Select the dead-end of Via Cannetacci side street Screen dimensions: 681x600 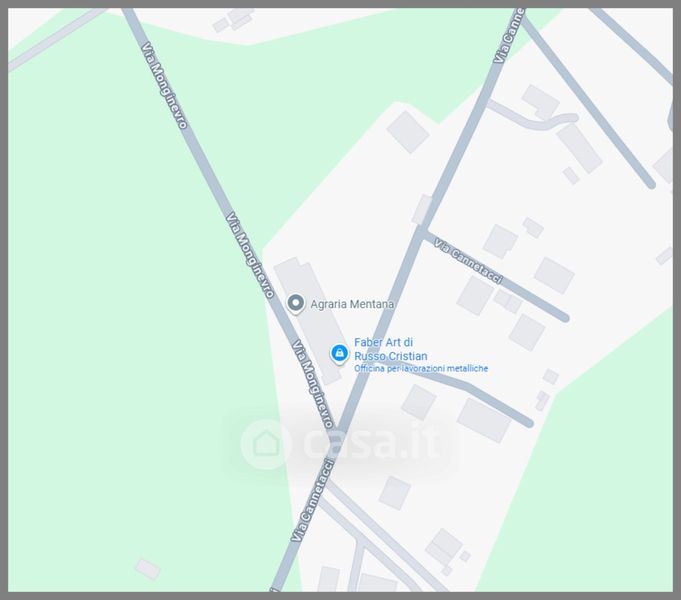564,318
